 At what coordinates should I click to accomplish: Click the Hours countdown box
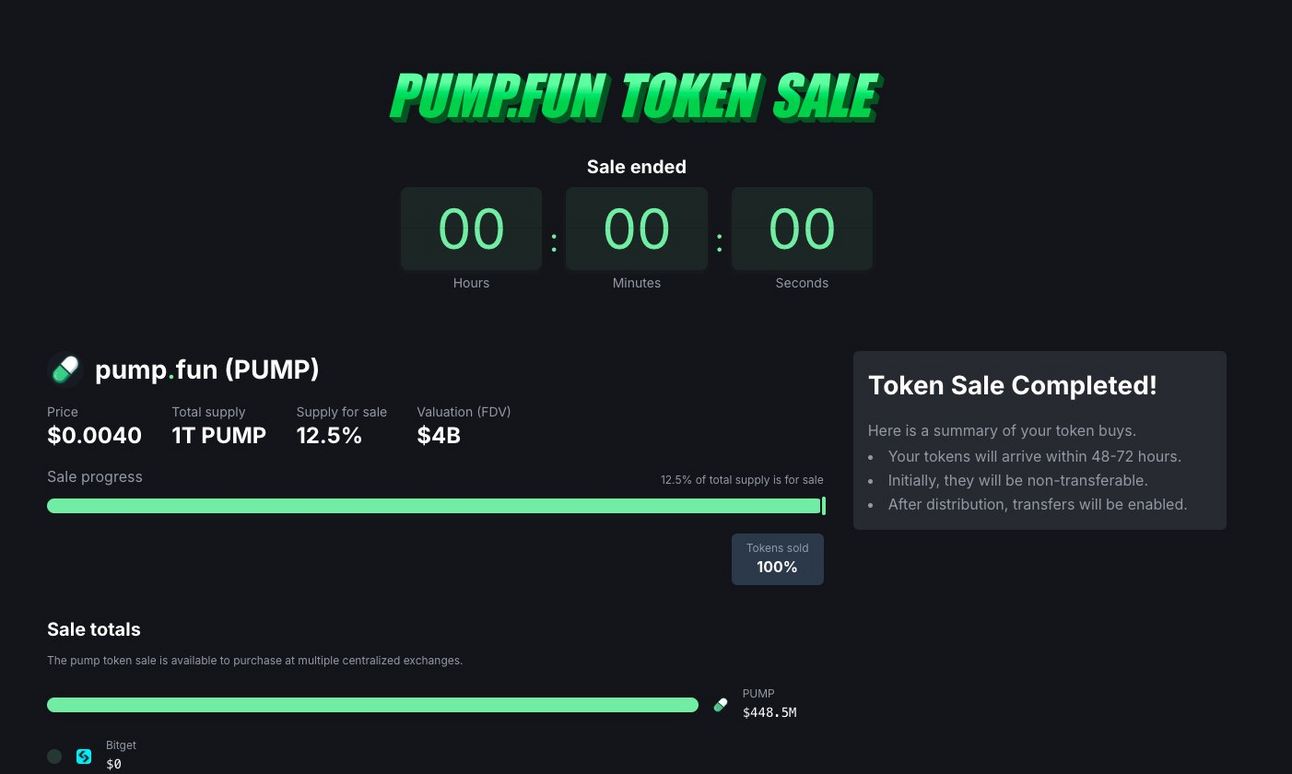point(471,229)
